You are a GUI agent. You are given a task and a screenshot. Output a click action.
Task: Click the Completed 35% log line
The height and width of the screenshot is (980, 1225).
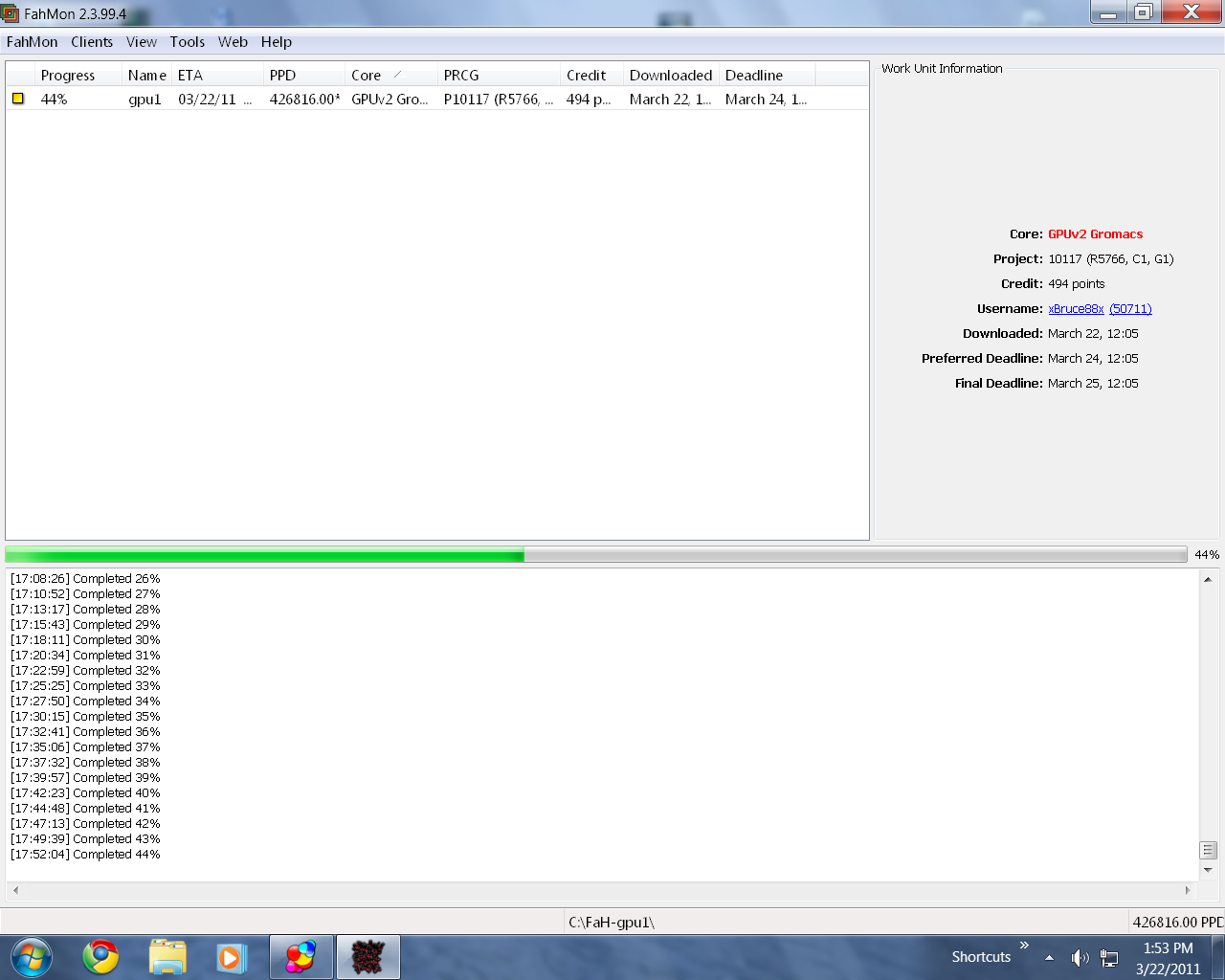click(x=86, y=717)
